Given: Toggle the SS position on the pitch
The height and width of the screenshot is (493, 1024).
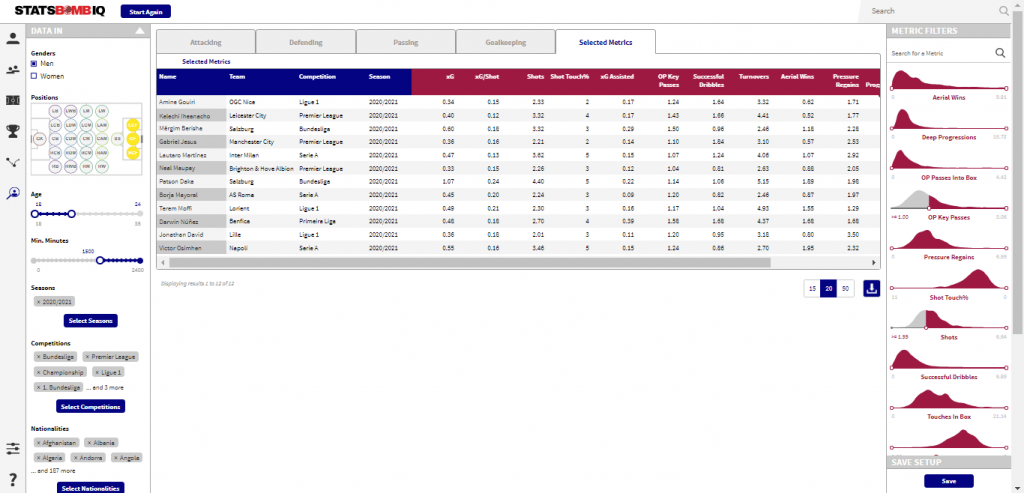Looking at the screenshot, I should (x=118, y=138).
